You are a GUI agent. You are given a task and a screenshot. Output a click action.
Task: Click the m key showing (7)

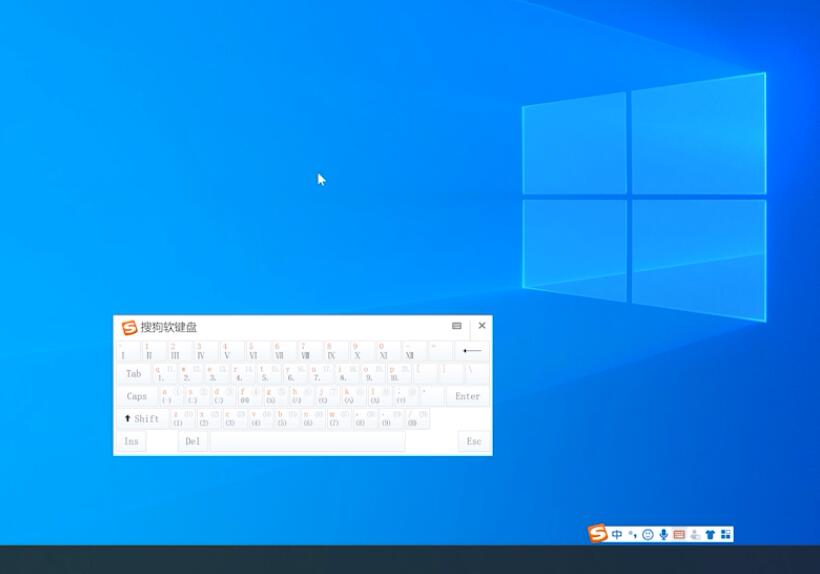pyautogui.click(x=339, y=419)
